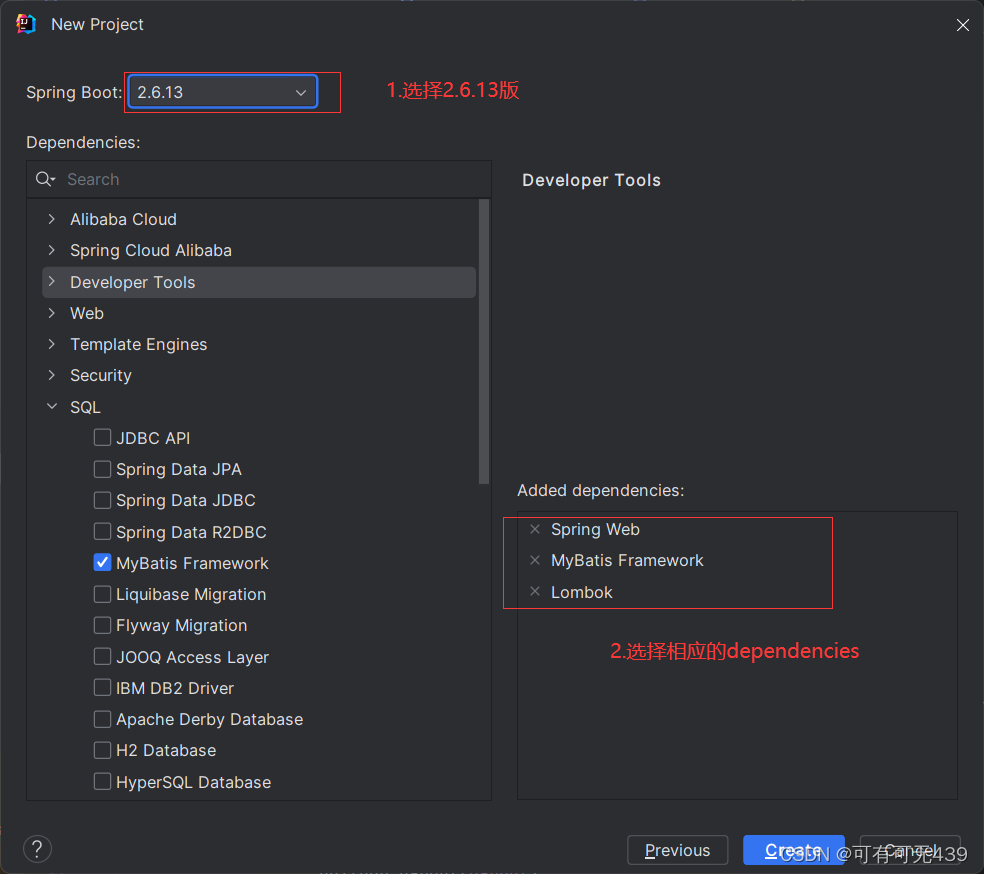Expand the Template Engines category
Image resolution: width=984 pixels, height=874 pixels.
(x=52, y=344)
